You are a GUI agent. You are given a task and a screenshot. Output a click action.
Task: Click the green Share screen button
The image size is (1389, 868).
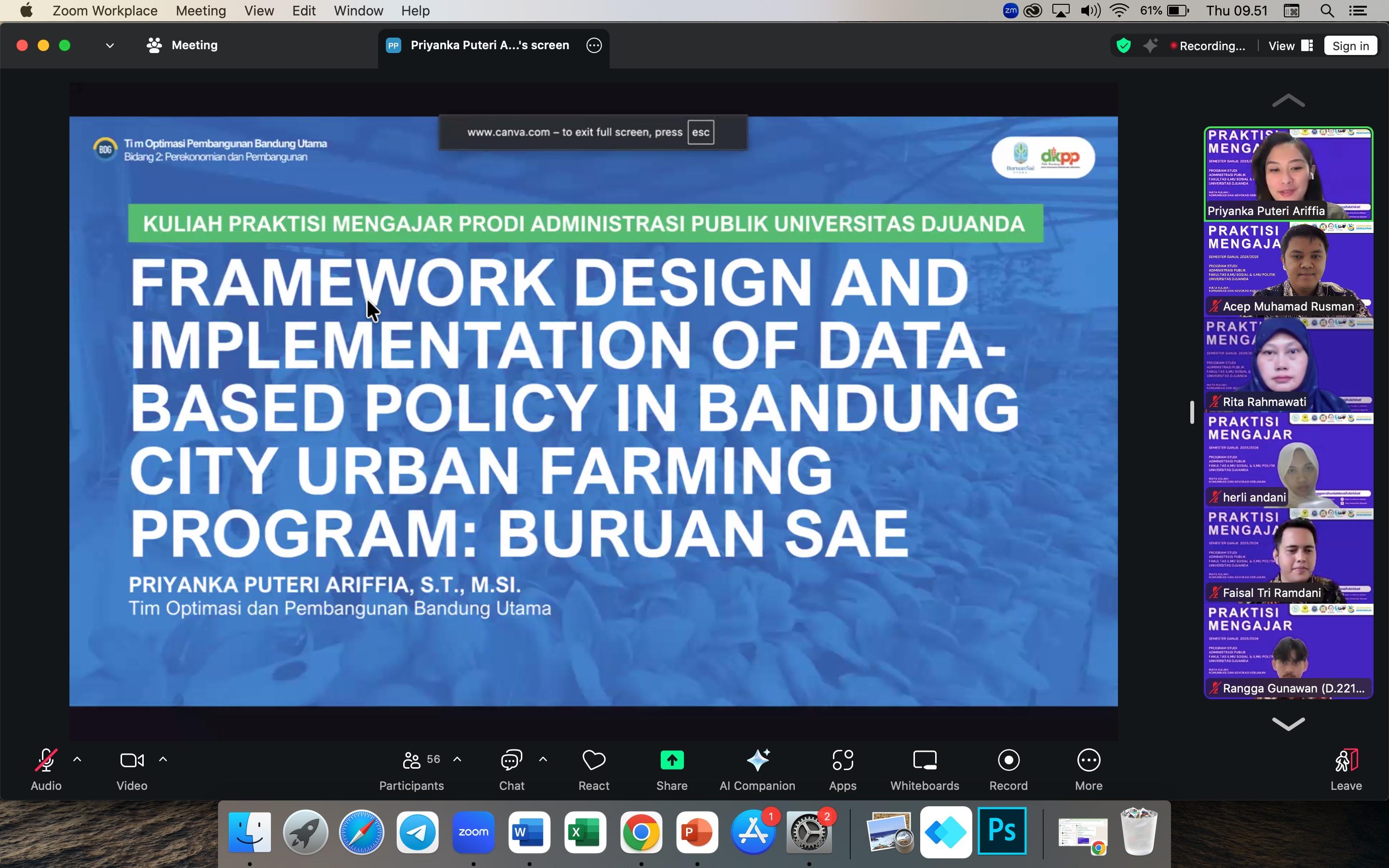pos(671,769)
